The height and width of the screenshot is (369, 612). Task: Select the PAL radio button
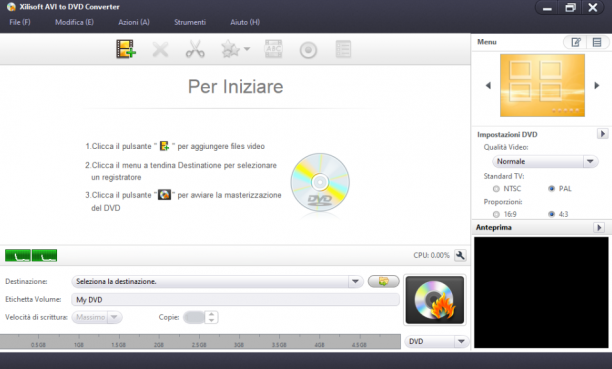(x=552, y=189)
